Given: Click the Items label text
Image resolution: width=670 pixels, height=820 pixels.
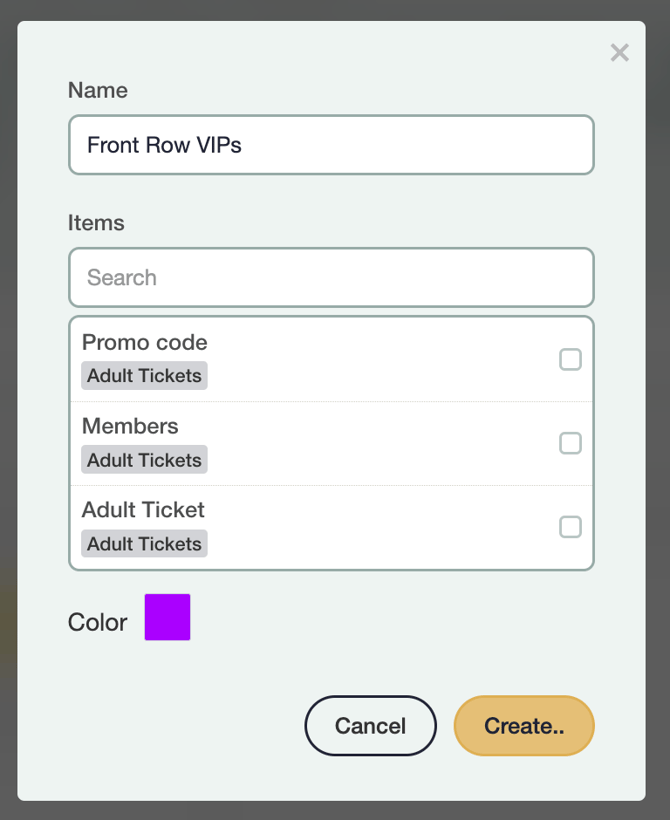Looking at the screenshot, I should [x=96, y=222].
